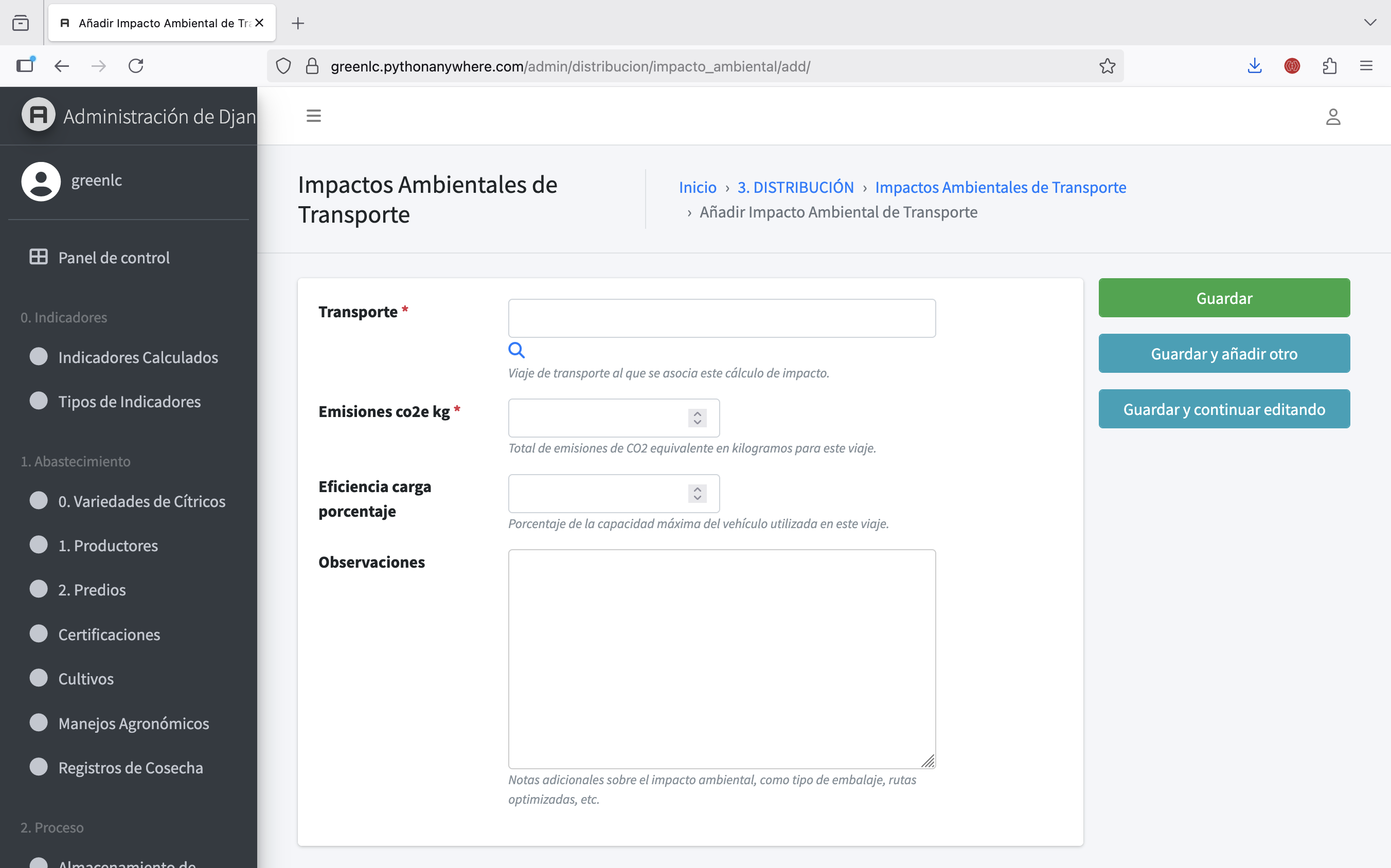Screen dimensions: 1391x868
Task: Click the hamburger menu to collapse sidebar
Action: click(x=314, y=115)
